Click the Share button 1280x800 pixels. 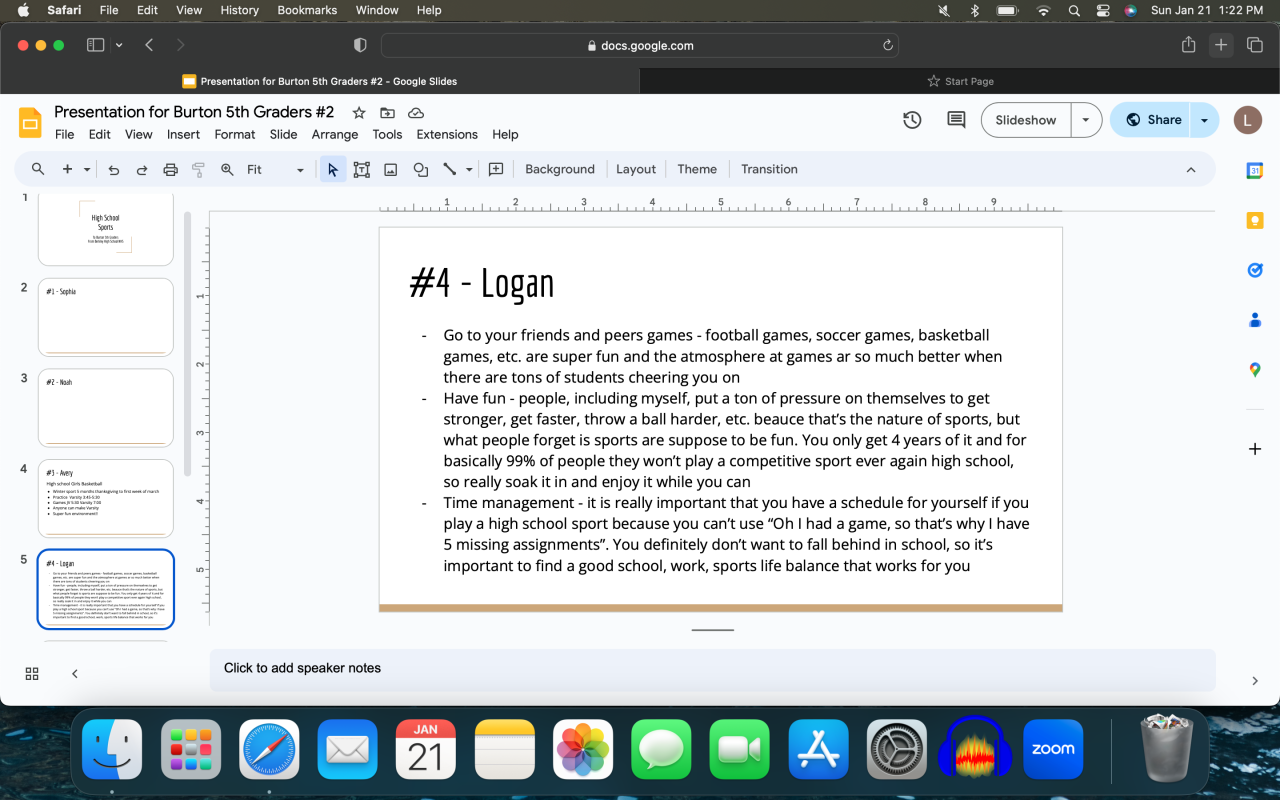(x=1154, y=120)
